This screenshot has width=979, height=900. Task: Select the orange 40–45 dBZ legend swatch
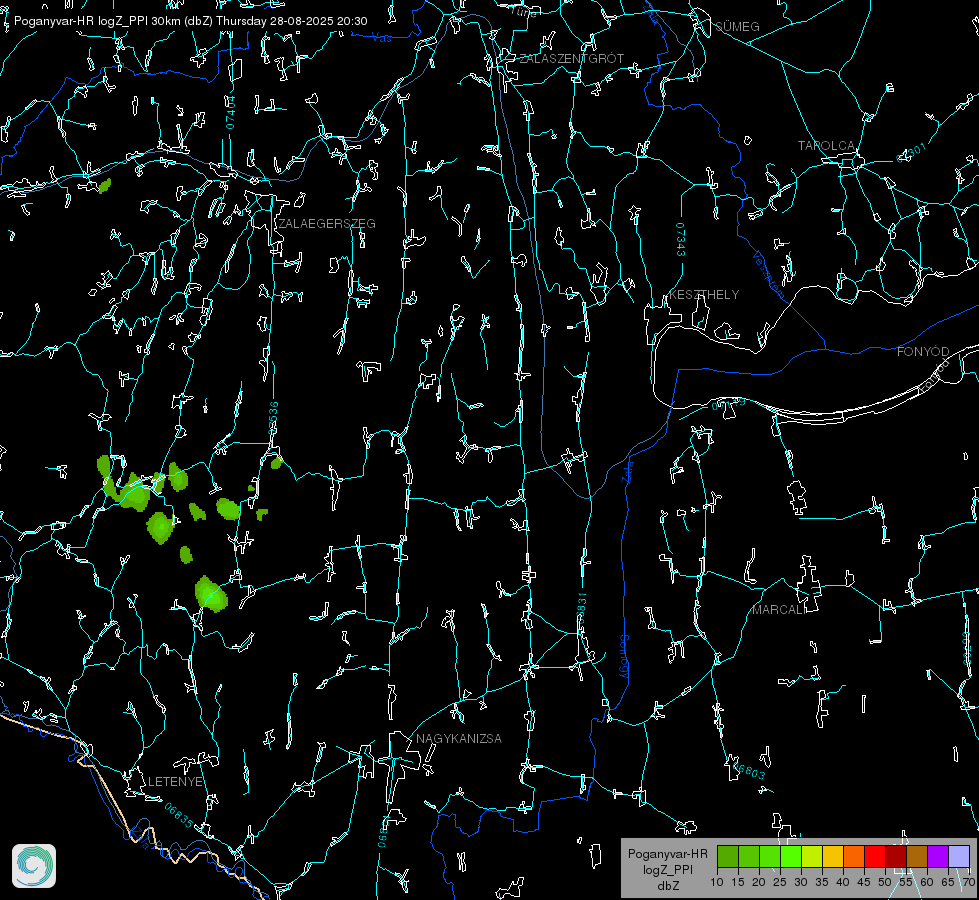click(x=854, y=856)
